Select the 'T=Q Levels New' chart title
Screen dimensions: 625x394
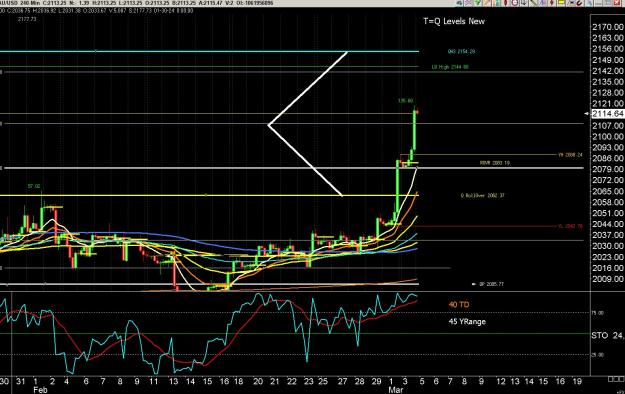coord(454,21)
